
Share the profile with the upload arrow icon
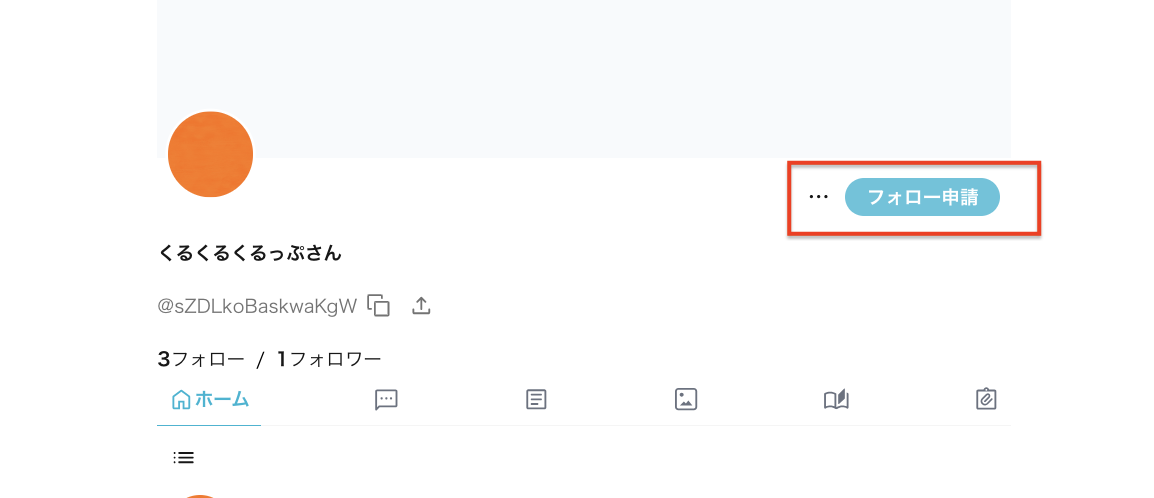pos(421,305)
